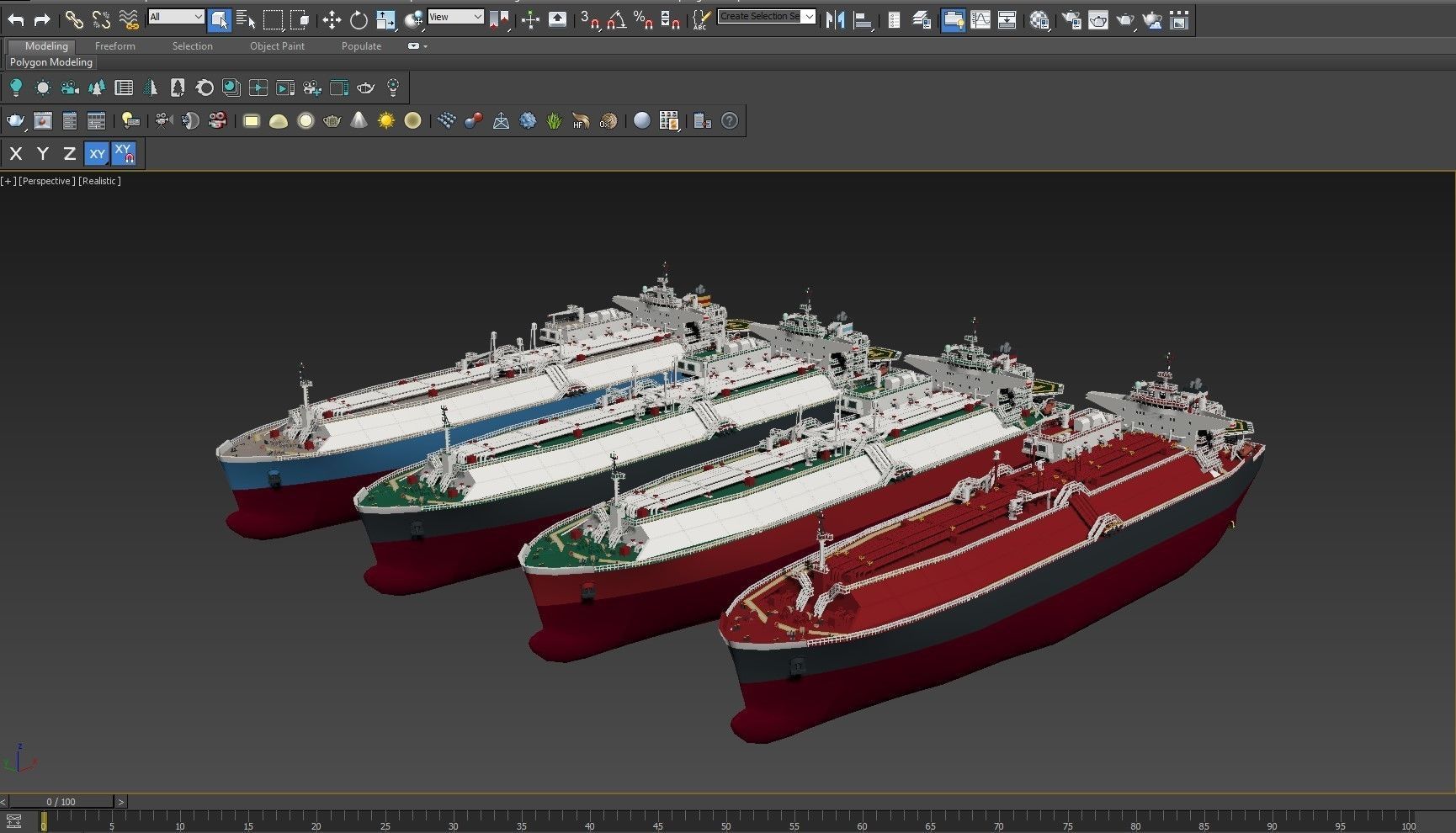Image resolution: width=1456 pixels, height=833 pixels.
Task: Open Rendered Frame Window teapot
Action: 1098,20
